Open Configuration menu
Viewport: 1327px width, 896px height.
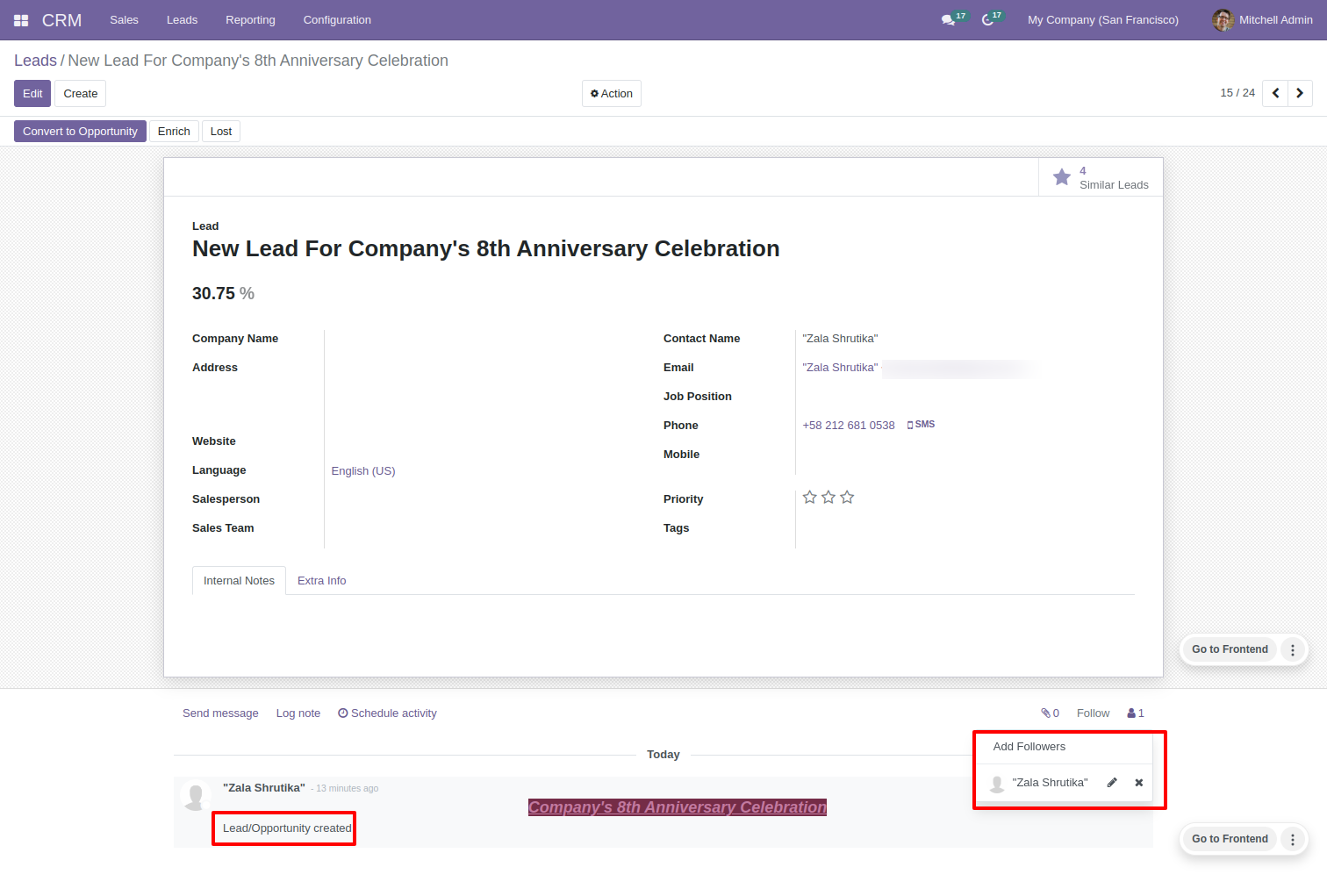pyautogui.click(x=337, y=20)
